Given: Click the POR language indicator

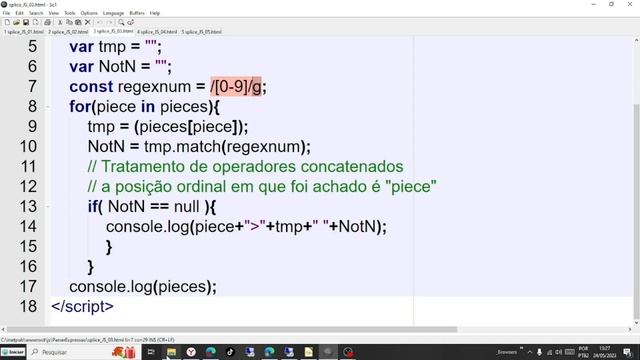Looking at the screenshot, I should [x=584, y=352].
